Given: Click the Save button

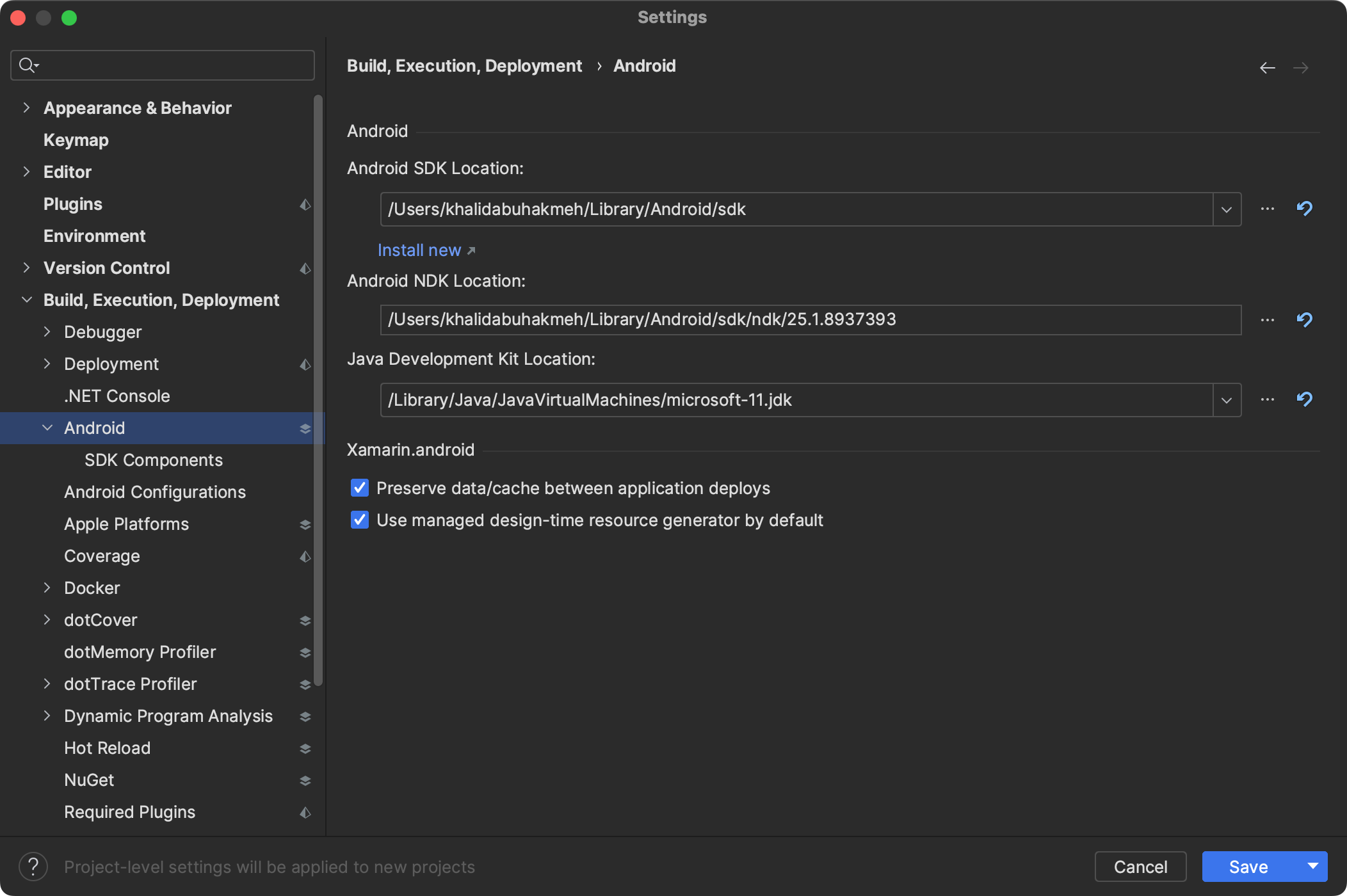Looking at the screenshot, I should click(1250, 867).
